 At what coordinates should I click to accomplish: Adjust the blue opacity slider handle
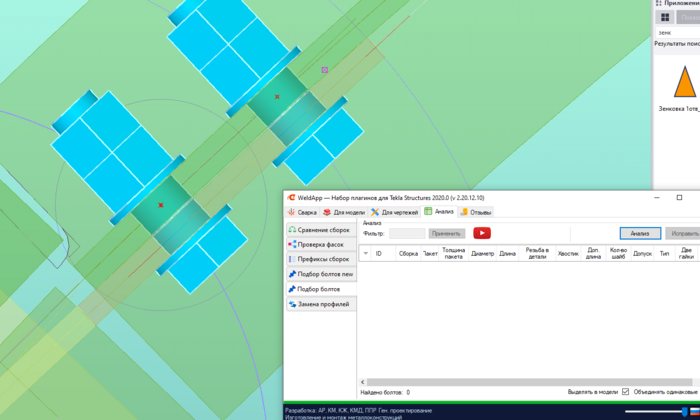(x=684, y=412)
